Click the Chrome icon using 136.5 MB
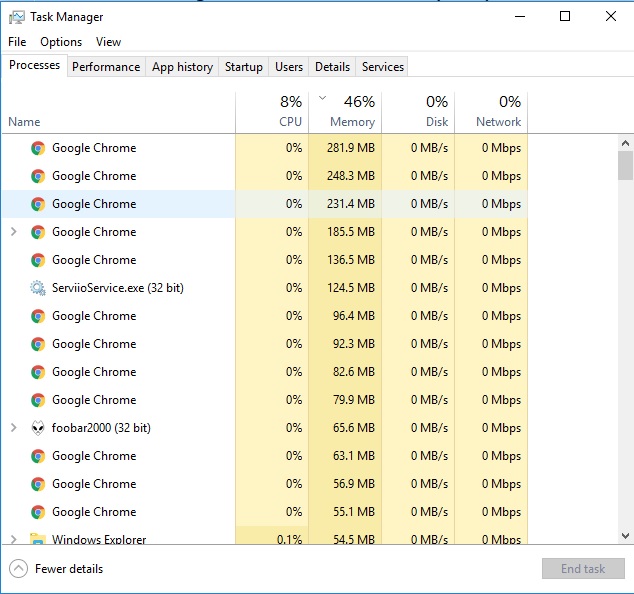Viewport: 634px width, 594px height. pyautogui.click(x=38, y=260)
